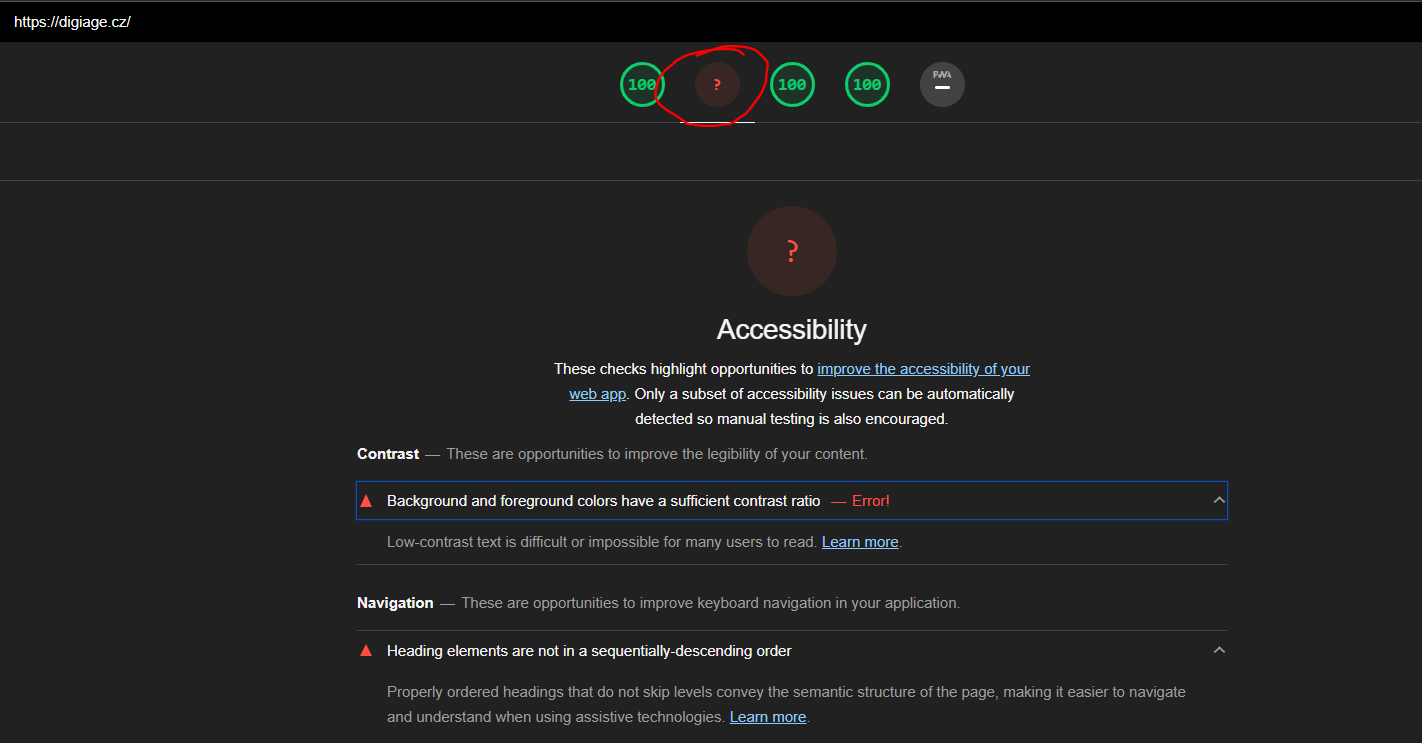Collapse the heading order audit with its chevron

pos(1219,650)
